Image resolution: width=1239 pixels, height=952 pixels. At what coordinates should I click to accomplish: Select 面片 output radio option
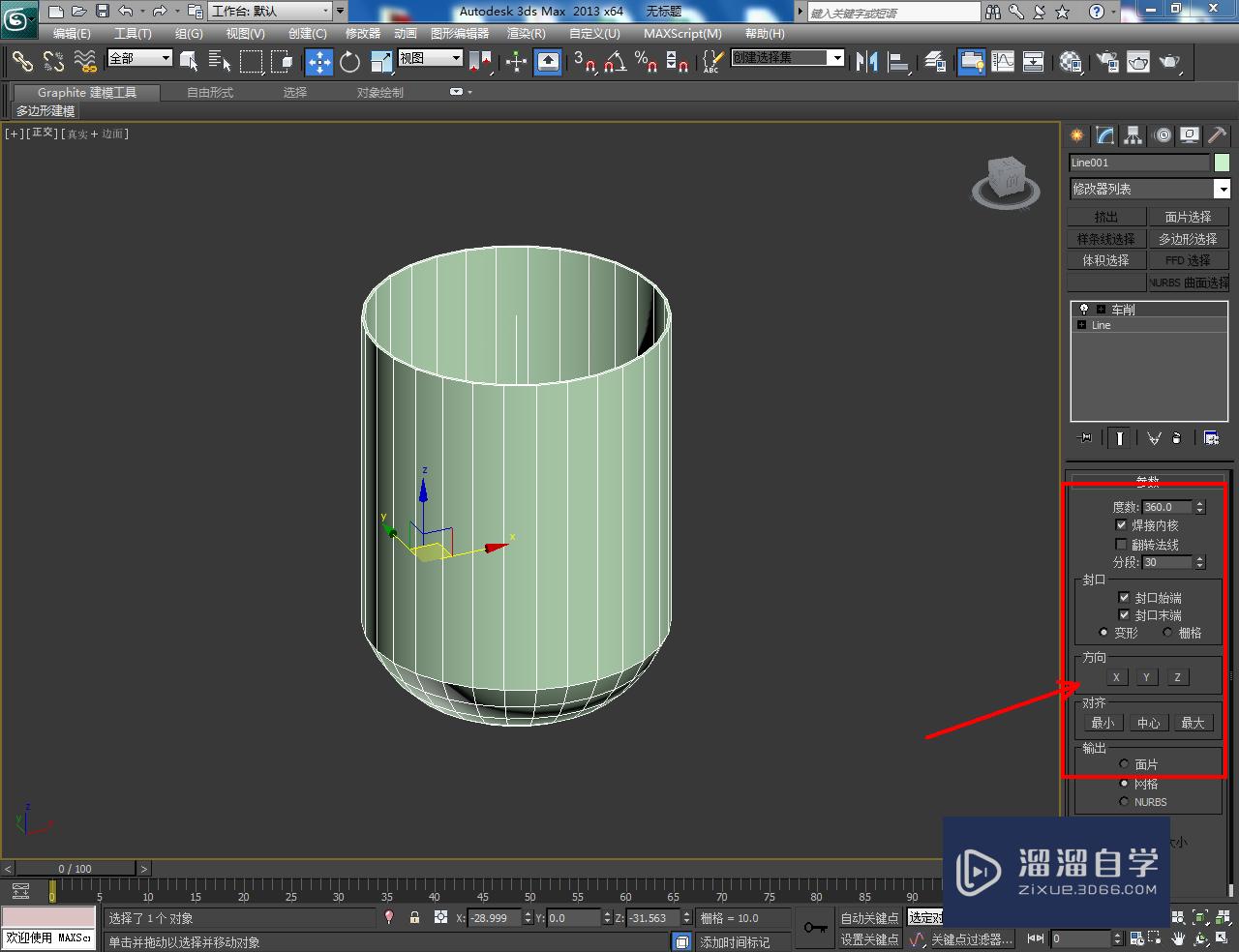click(x=1124, y=764)
